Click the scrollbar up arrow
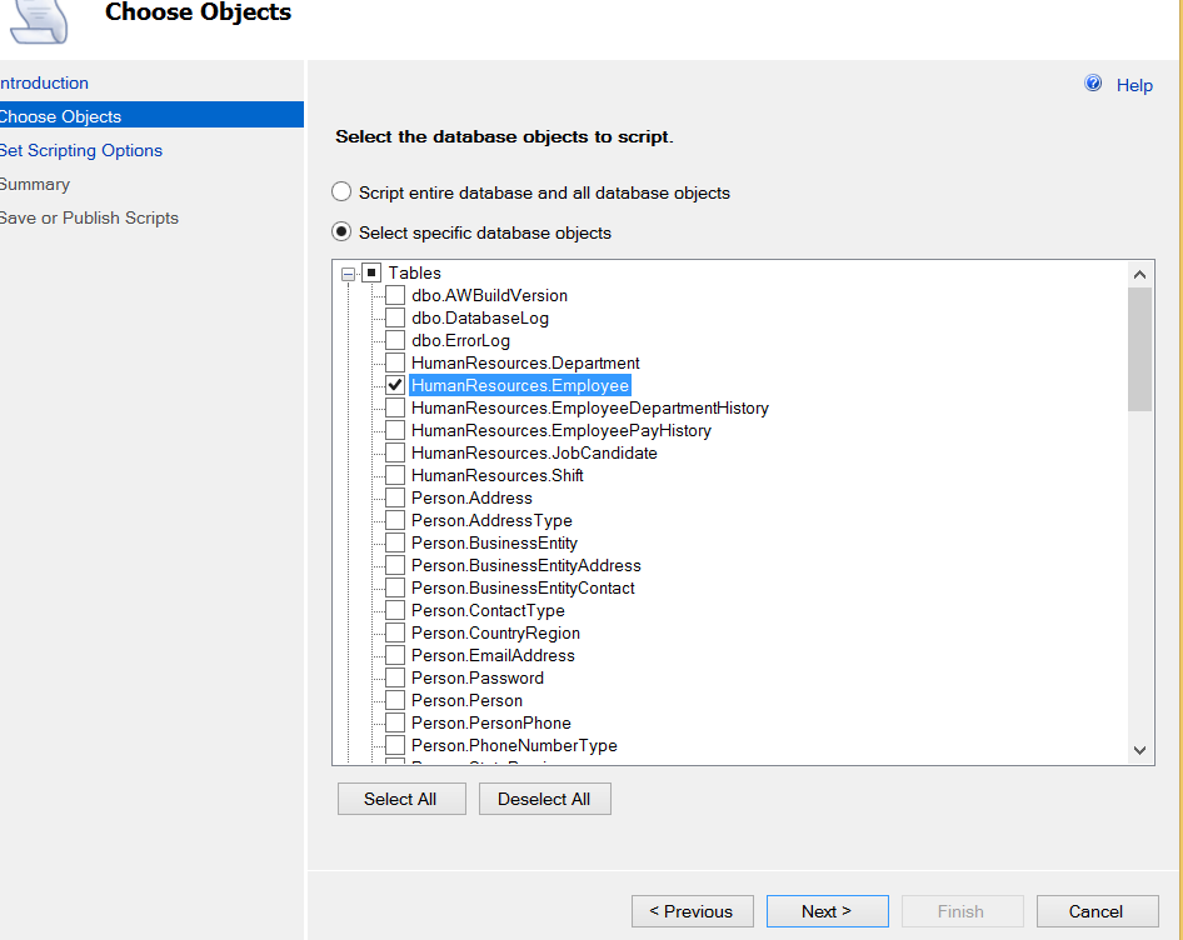This screenshot has width=1183, height=940. coord(1140,275)
